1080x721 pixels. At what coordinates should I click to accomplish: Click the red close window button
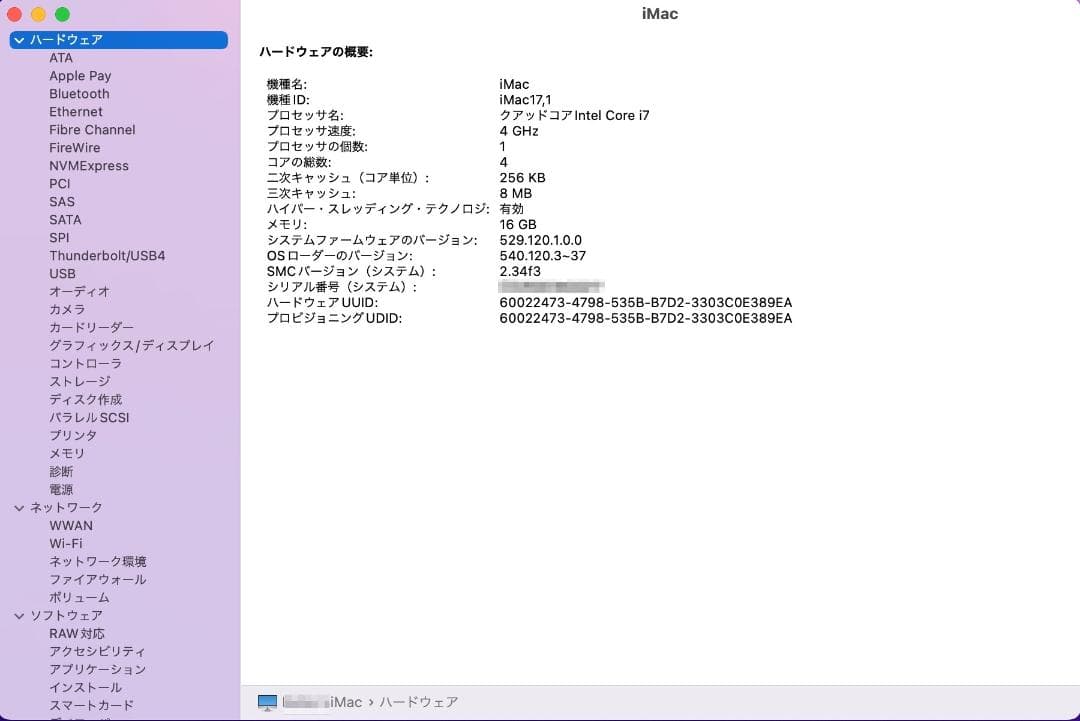(x=14, y=14)
